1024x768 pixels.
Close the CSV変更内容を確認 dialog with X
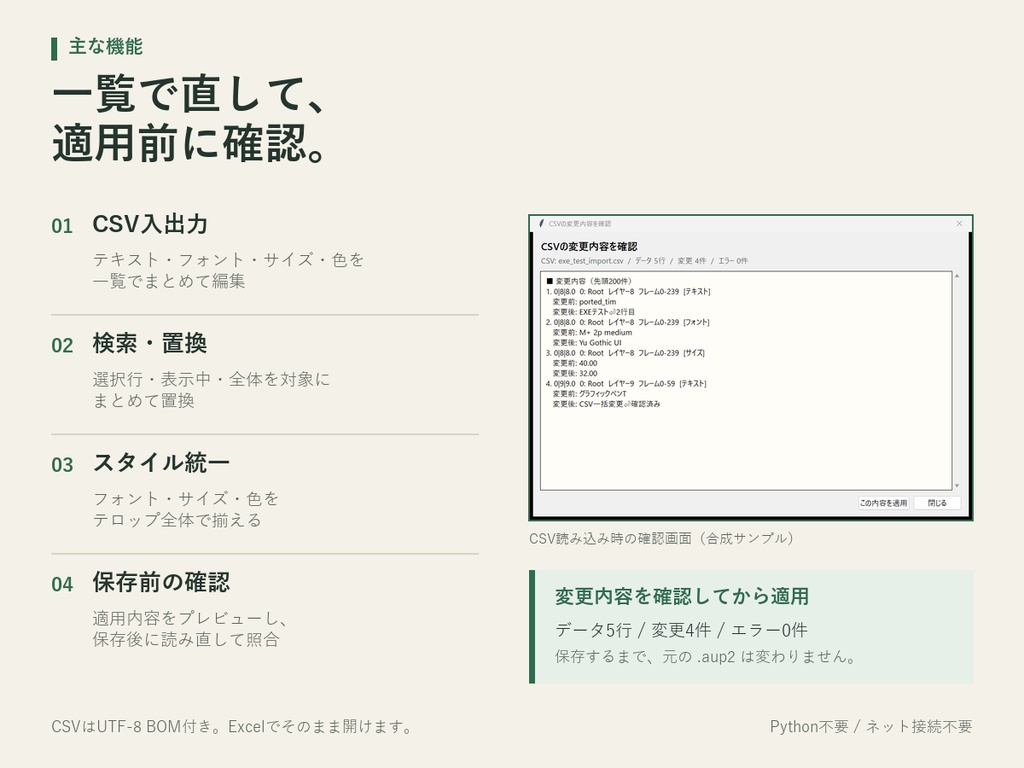coord(959,223)
